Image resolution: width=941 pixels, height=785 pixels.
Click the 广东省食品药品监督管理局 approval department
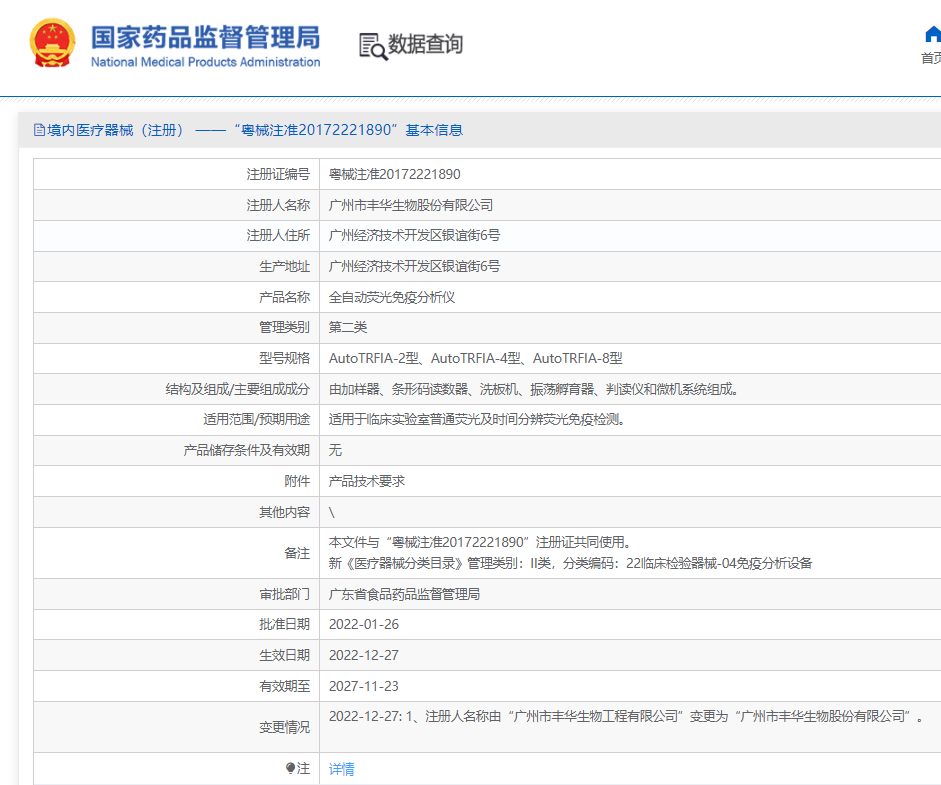(405, 594)
